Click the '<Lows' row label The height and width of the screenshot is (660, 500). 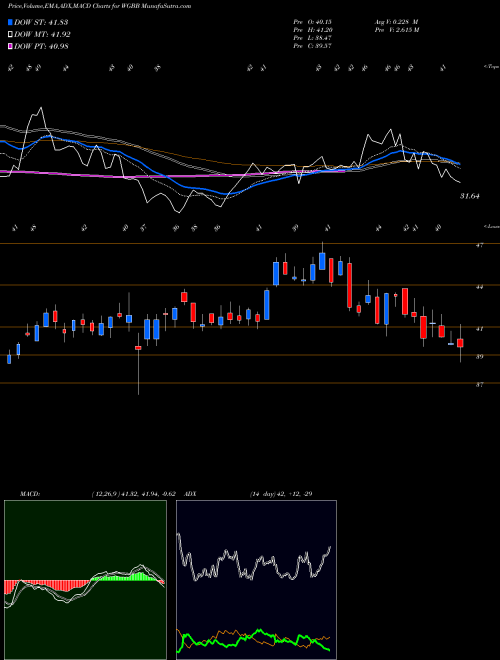point(491,226)
